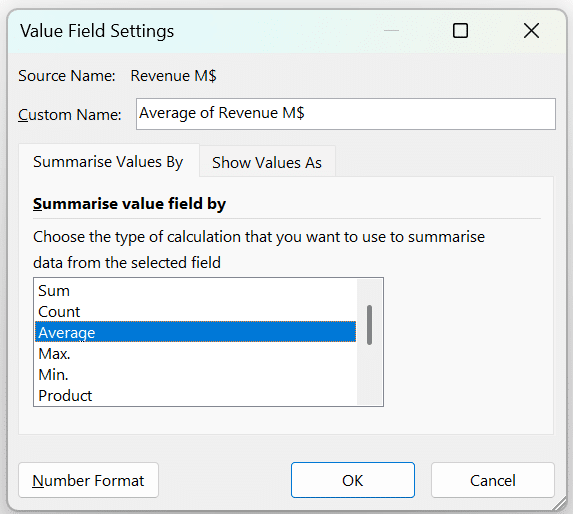Confirm settings with the OK button

pos(353,480)
